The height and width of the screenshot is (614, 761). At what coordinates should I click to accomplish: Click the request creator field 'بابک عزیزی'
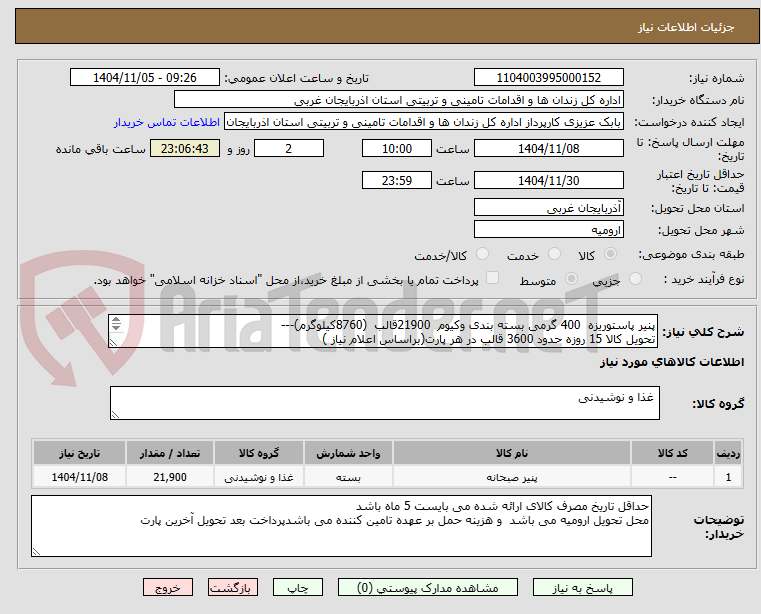tap(424, 122)
